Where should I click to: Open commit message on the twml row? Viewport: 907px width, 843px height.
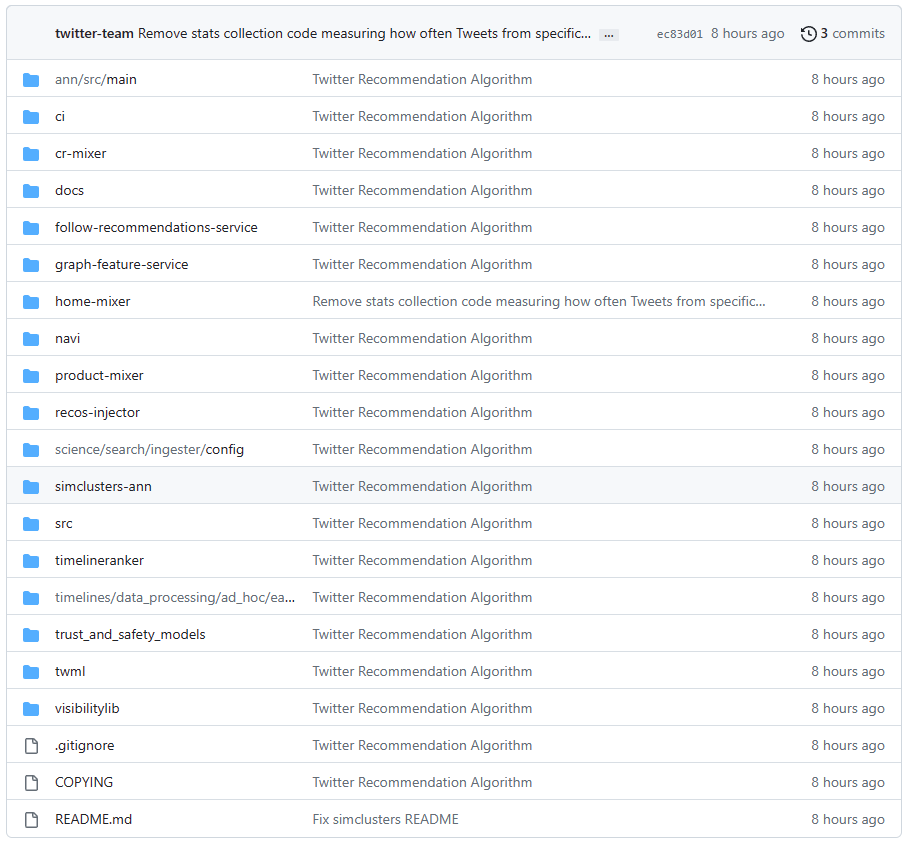point(422,672)
